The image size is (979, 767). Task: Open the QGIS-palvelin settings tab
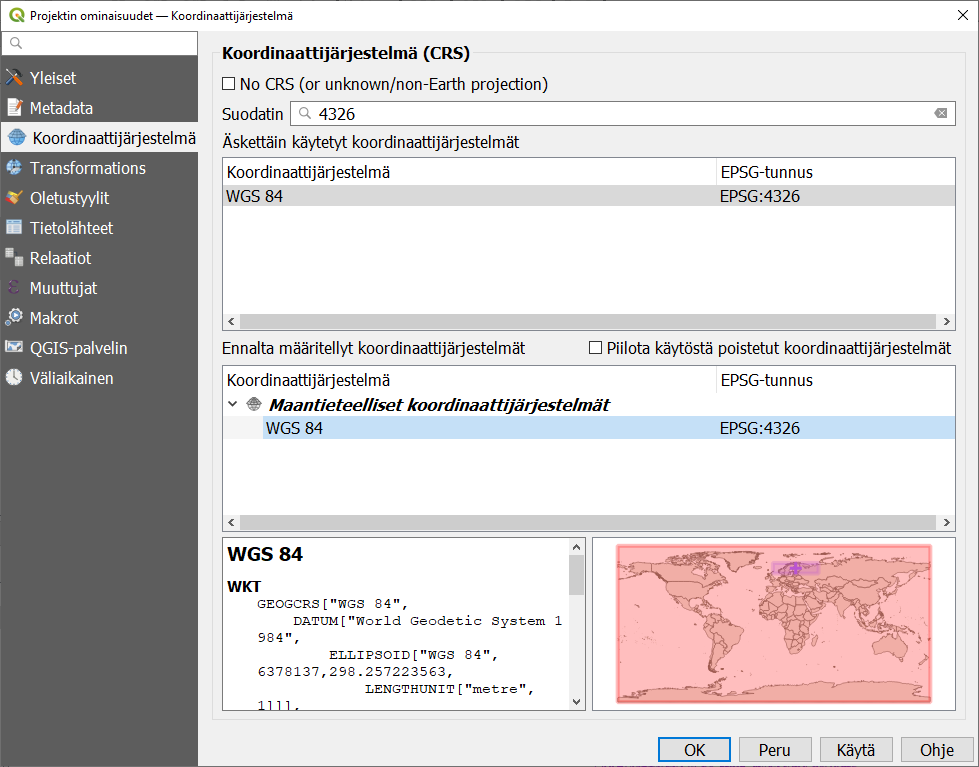[x=78, y=348]
